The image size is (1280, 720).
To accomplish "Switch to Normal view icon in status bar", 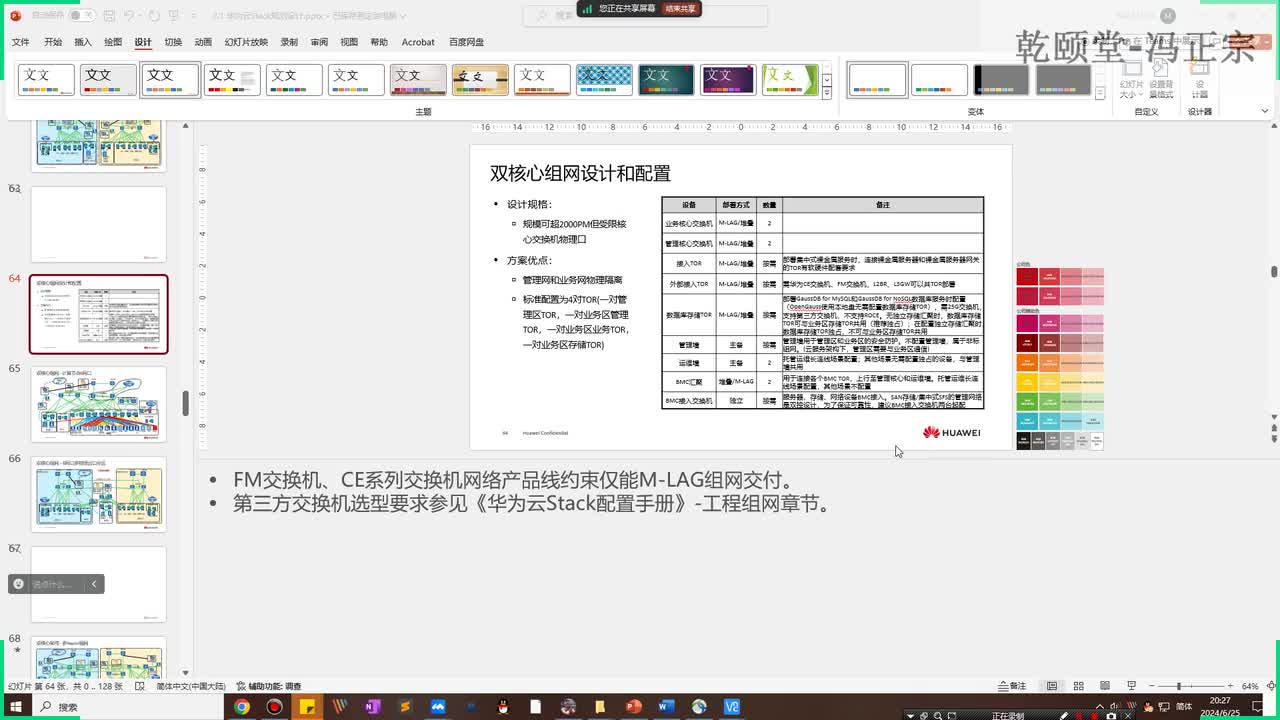I will (1051, 686).
